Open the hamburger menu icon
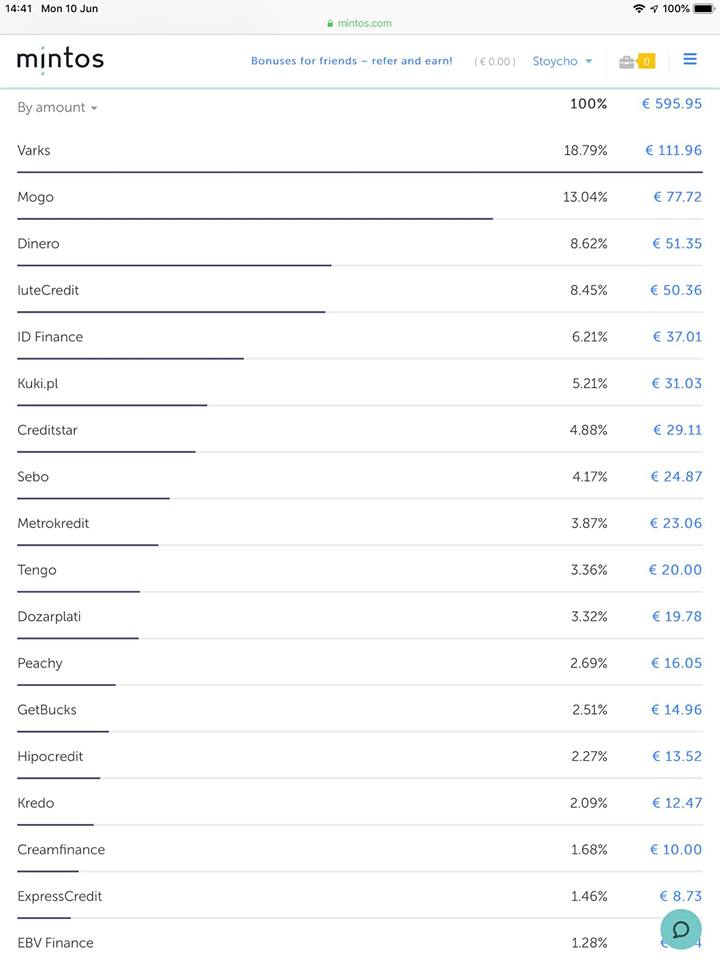The width and height of the screenshot is (720, 960). click(x=689, y=60)
